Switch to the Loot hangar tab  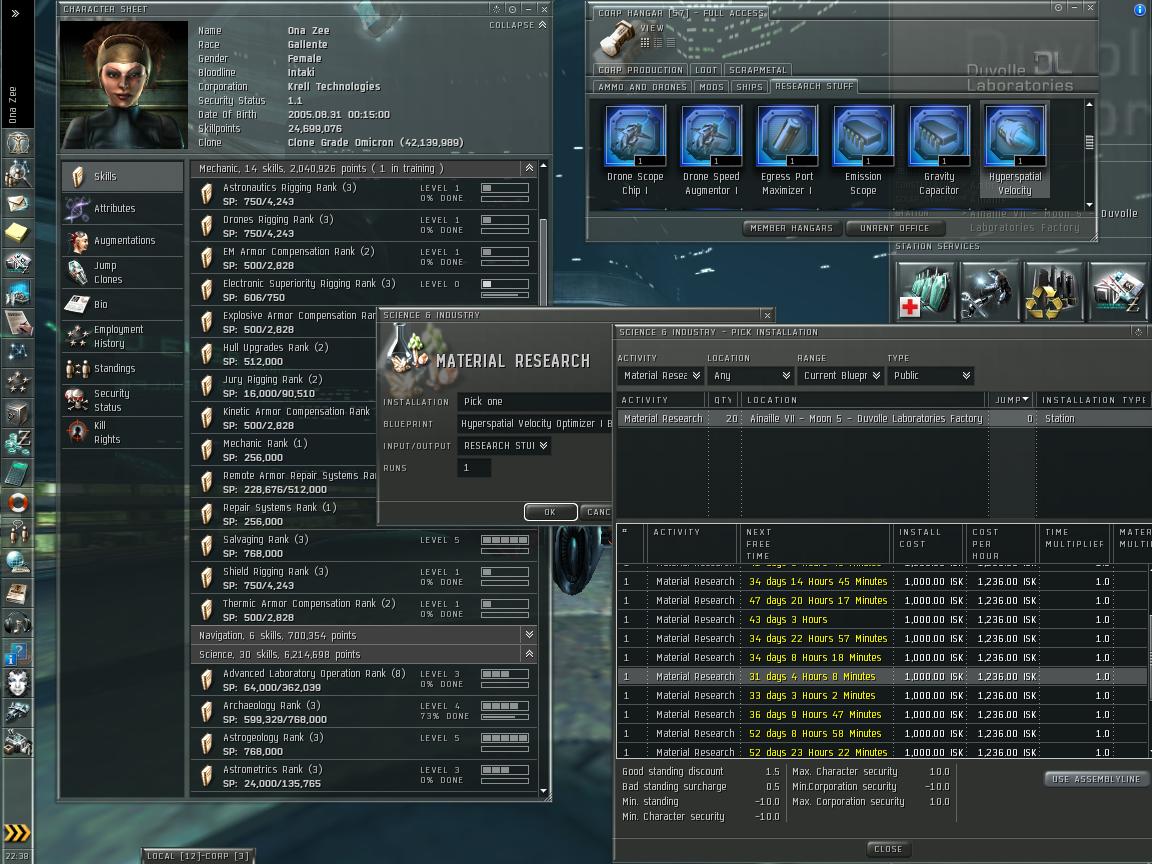(705, 70)
